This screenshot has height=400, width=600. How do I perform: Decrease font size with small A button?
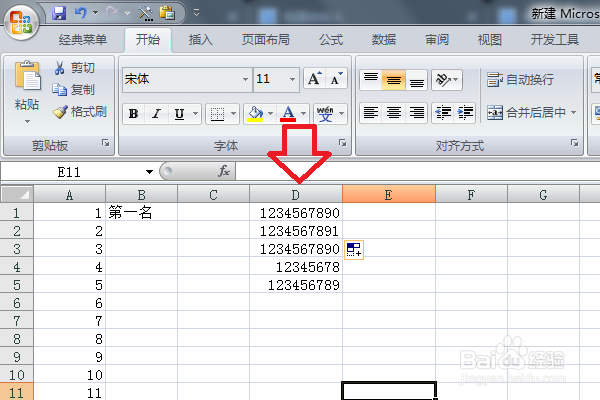coord(336,78)
